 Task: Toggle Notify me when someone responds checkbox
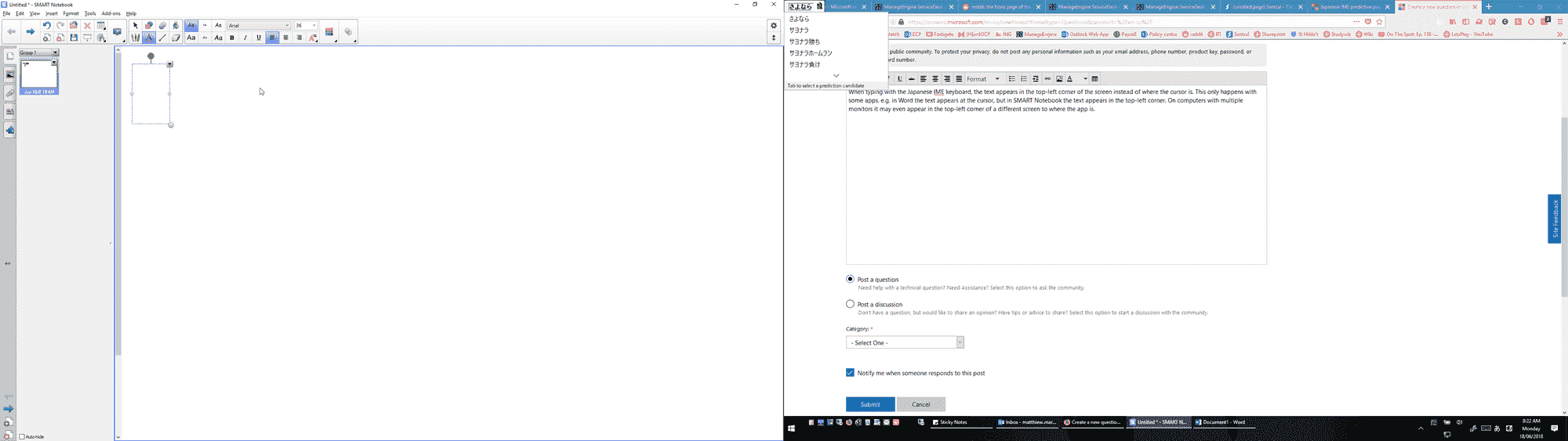click(x=850, y=373)
